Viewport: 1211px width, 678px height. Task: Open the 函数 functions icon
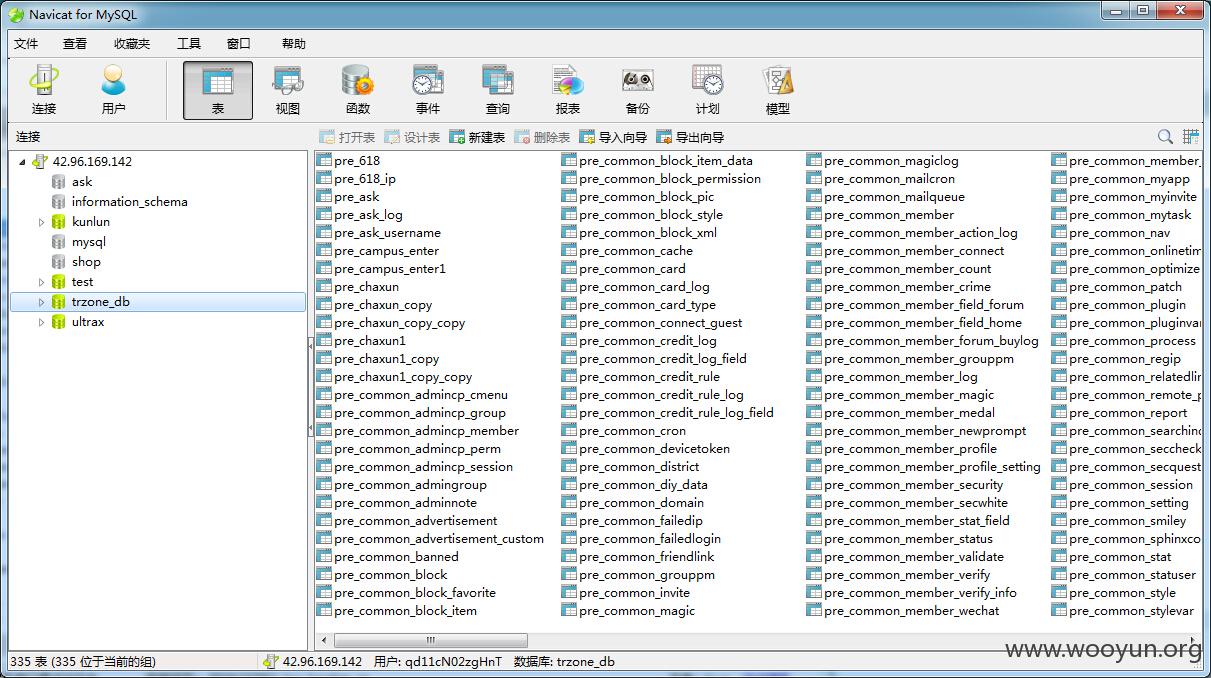358,90
